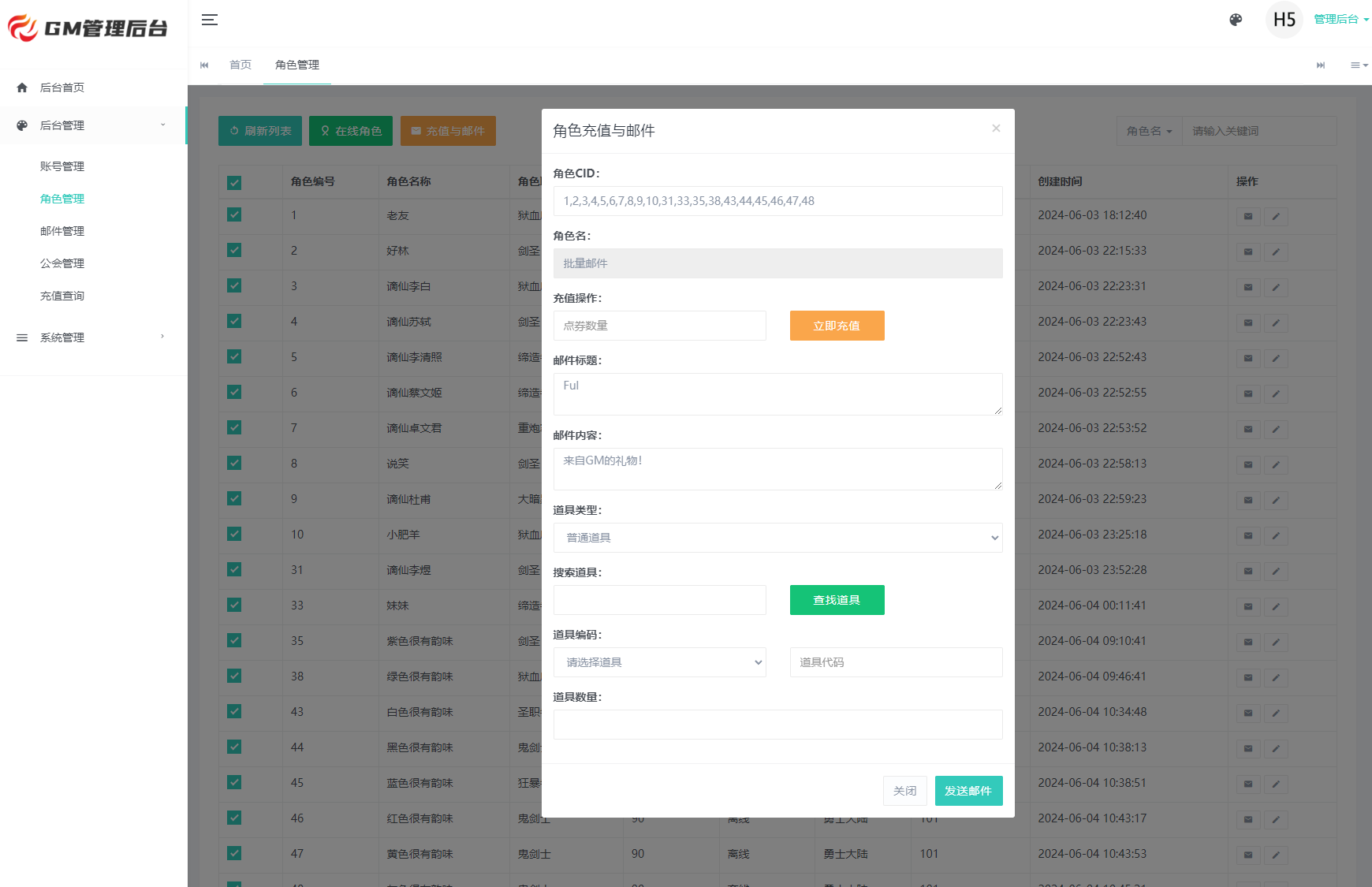Viewport: 1372px width, 887px height.
Task: Click the home icon beside 后台首页
Action: pyautogui.click(x=22, y=88)
